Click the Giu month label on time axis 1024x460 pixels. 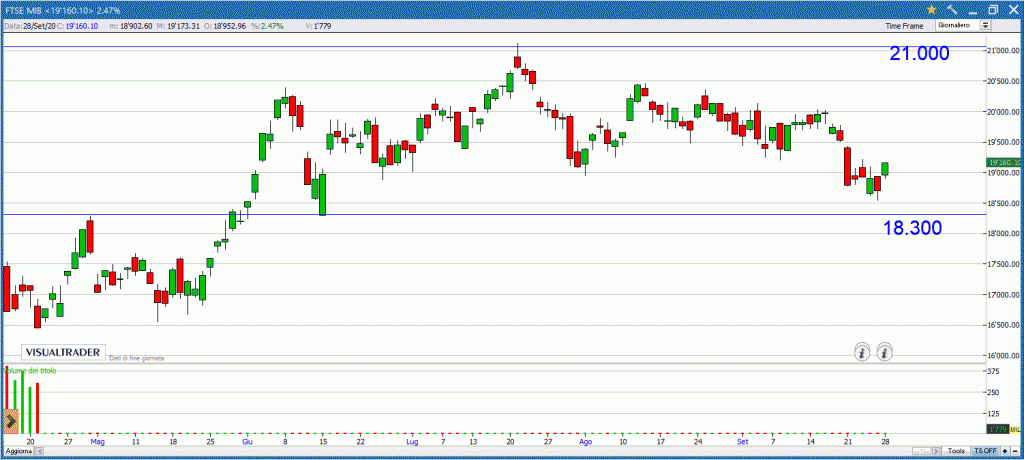click(248, 442)
